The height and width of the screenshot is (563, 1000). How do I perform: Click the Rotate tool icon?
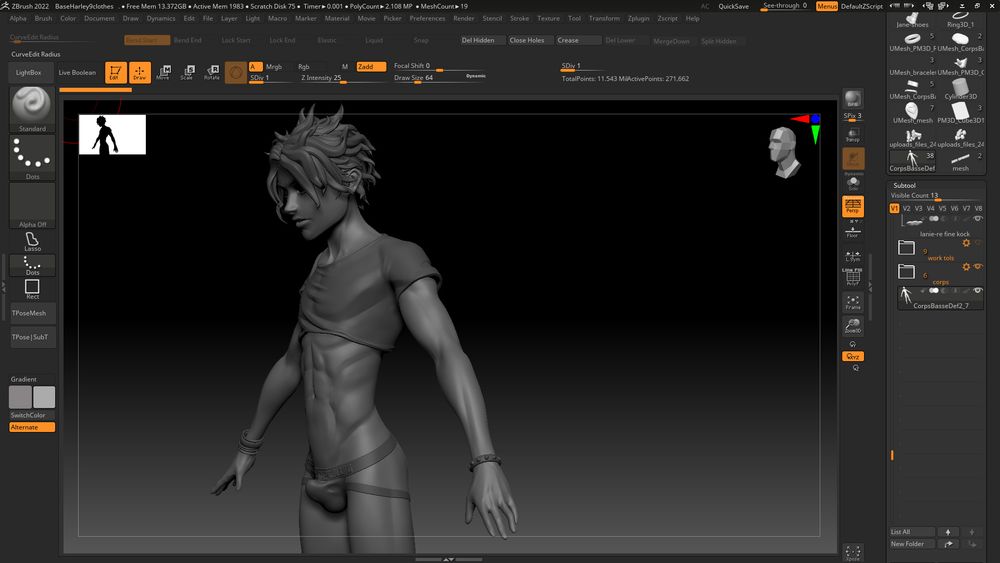pos(212,72)
